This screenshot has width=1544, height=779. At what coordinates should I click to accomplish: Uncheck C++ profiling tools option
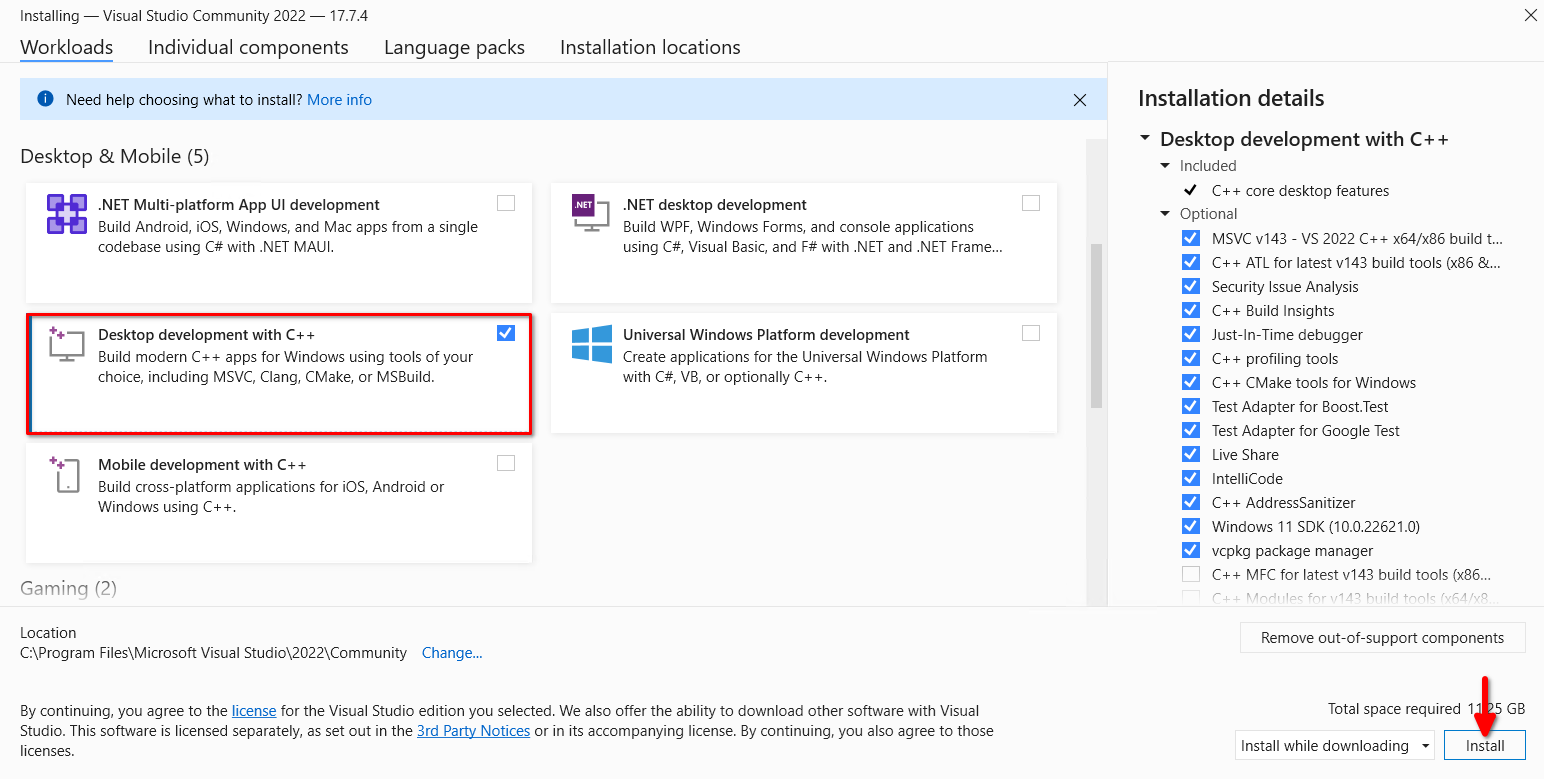pos(1190,358)
